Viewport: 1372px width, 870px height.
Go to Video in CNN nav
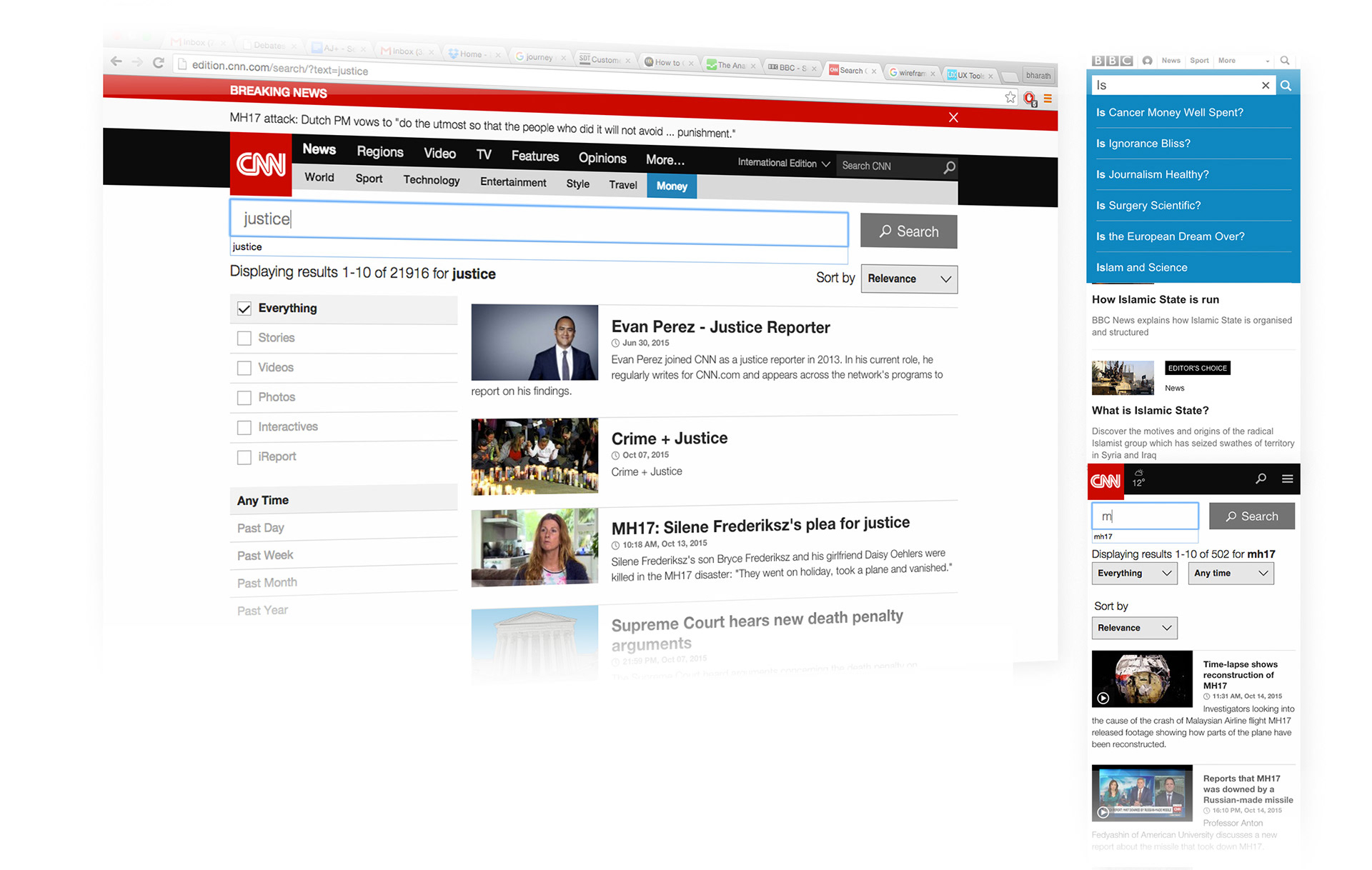(439, 154)
